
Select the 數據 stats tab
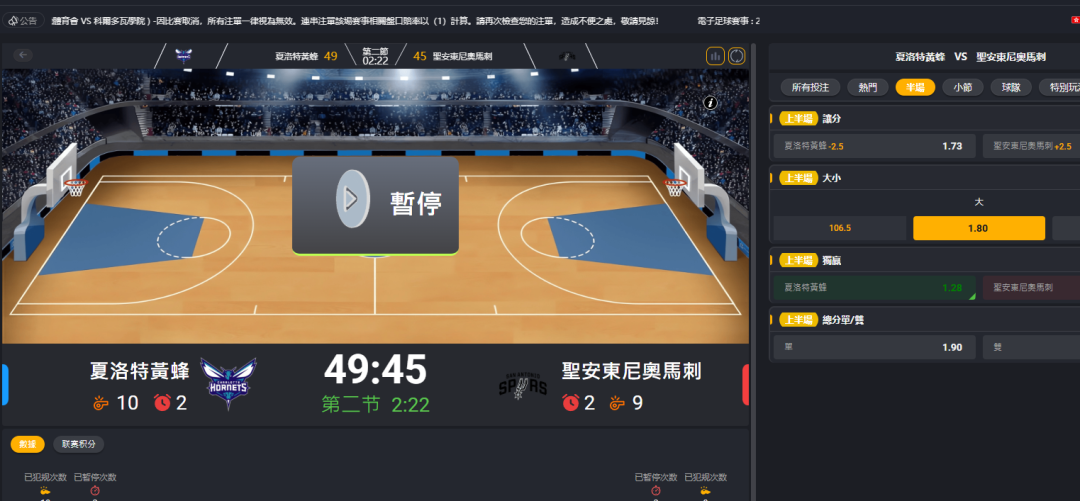[28, 444]
